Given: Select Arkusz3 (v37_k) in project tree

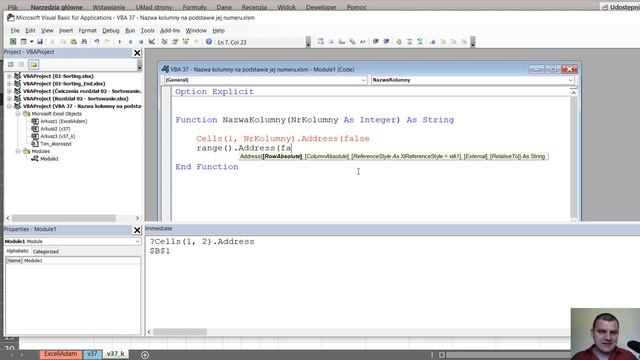Looking at the screenshot, I should [x=58, y=136].
